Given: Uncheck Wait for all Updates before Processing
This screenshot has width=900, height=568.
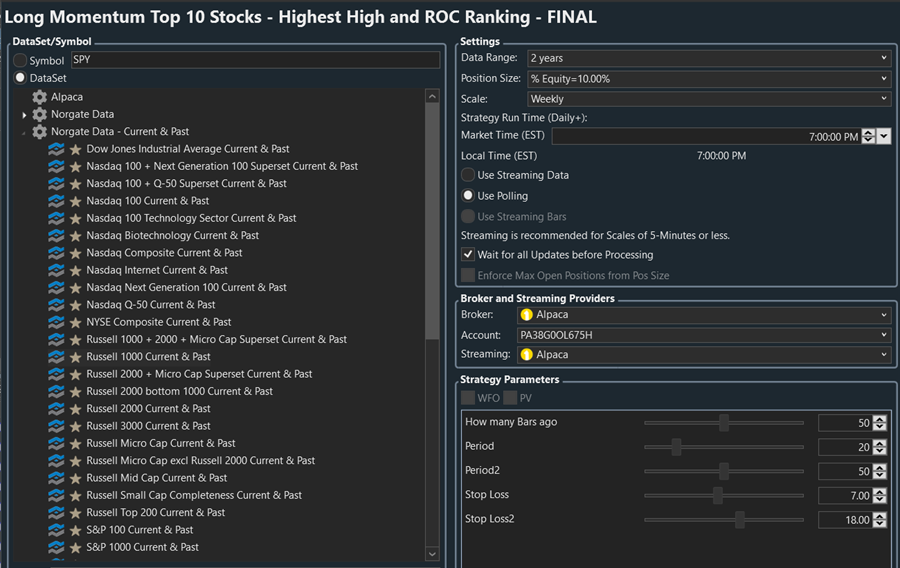Looking at the screenshot, I should (x=468, y=254).
